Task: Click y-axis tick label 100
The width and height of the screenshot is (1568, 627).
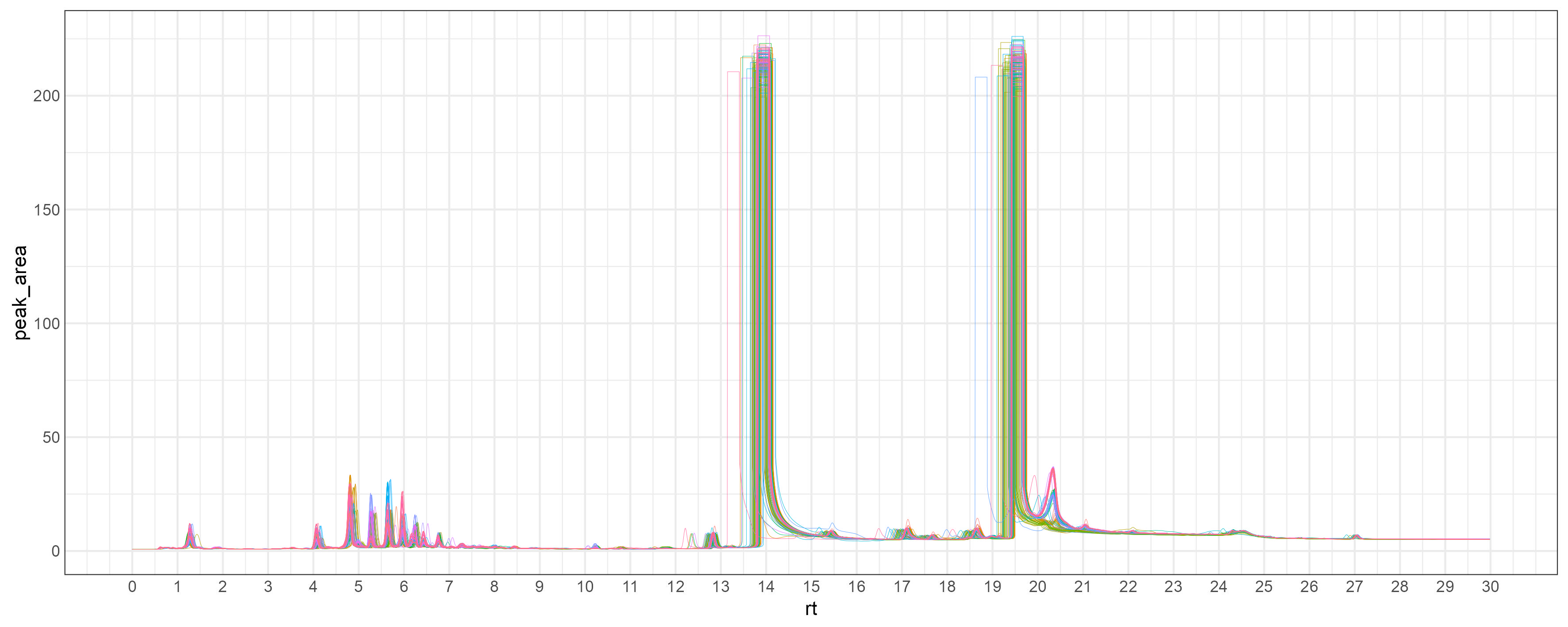Action: click(46, 324)
